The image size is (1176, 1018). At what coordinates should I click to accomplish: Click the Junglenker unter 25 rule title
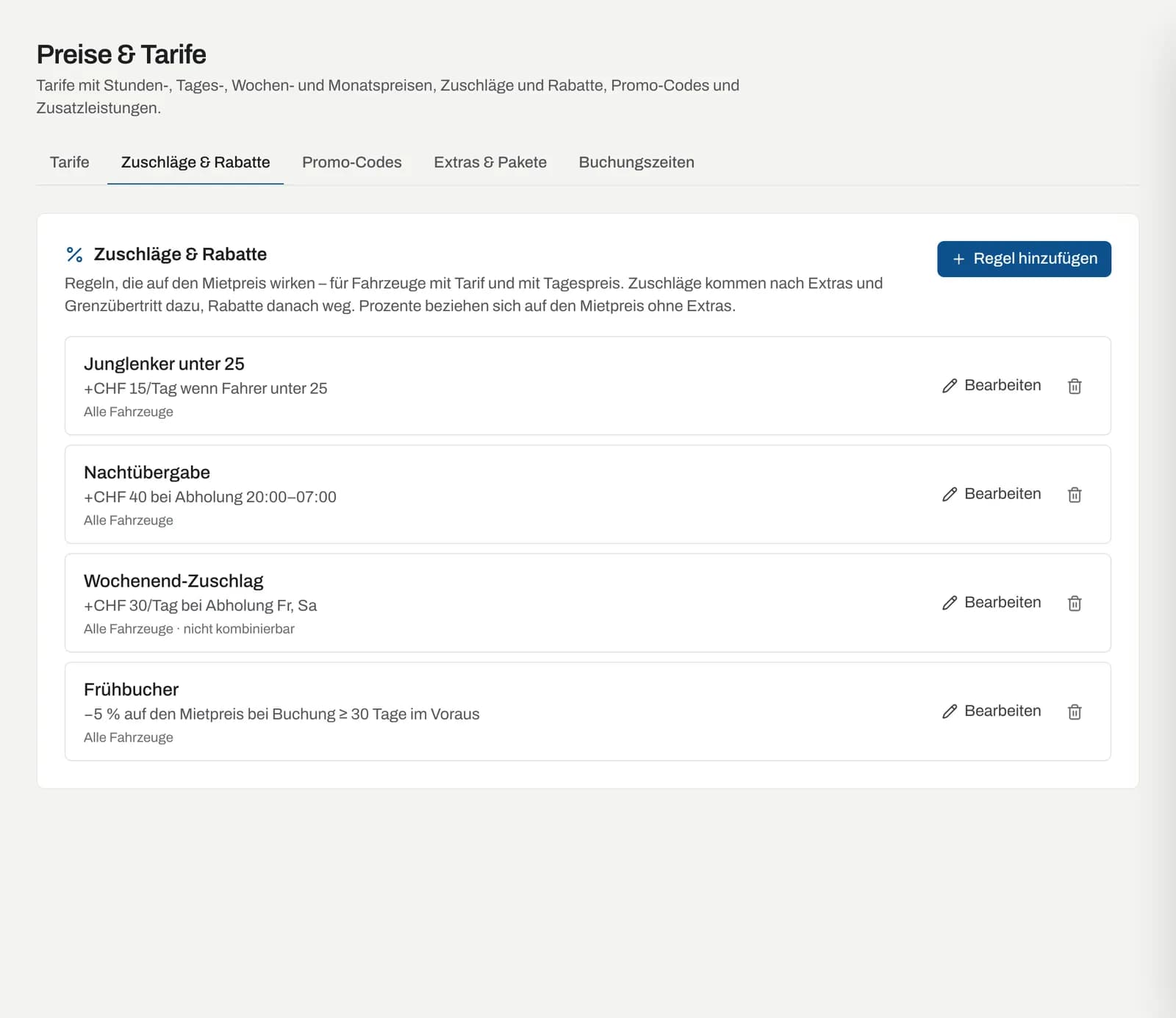click(x=164, y=364)
